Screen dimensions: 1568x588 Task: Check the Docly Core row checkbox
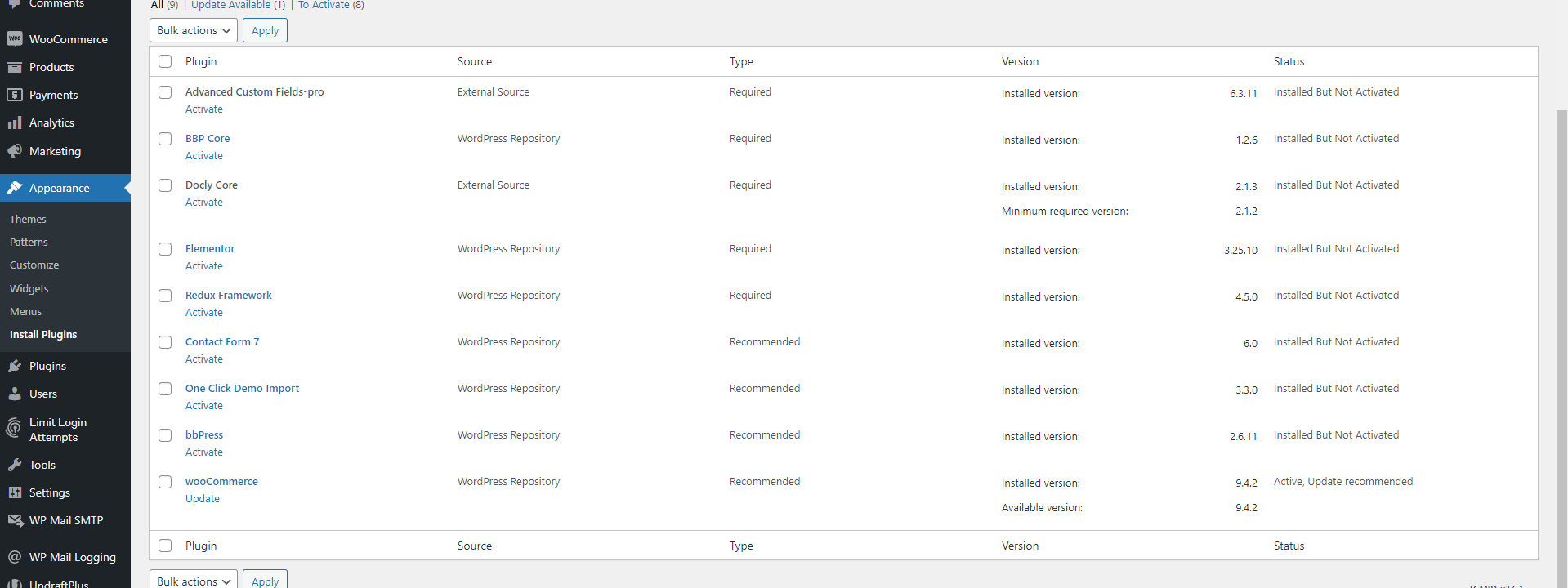(x=165, y=185)
